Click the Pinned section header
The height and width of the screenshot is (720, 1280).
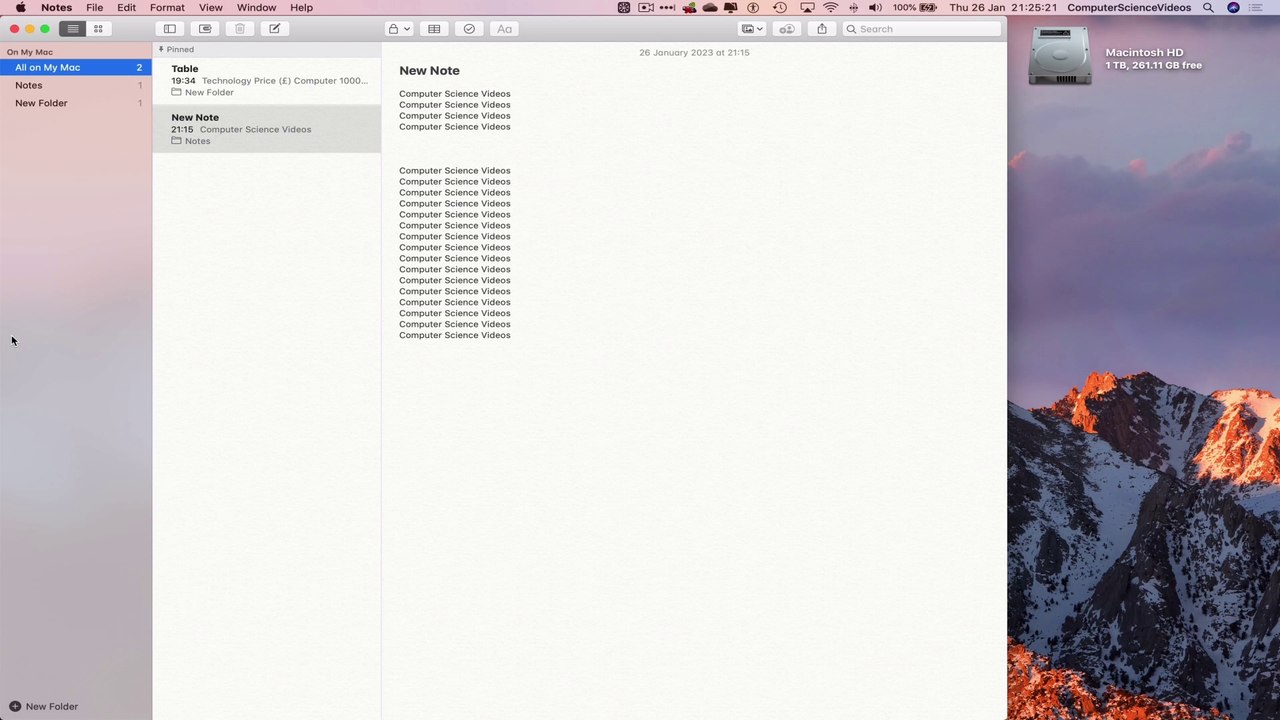(177, 49)
